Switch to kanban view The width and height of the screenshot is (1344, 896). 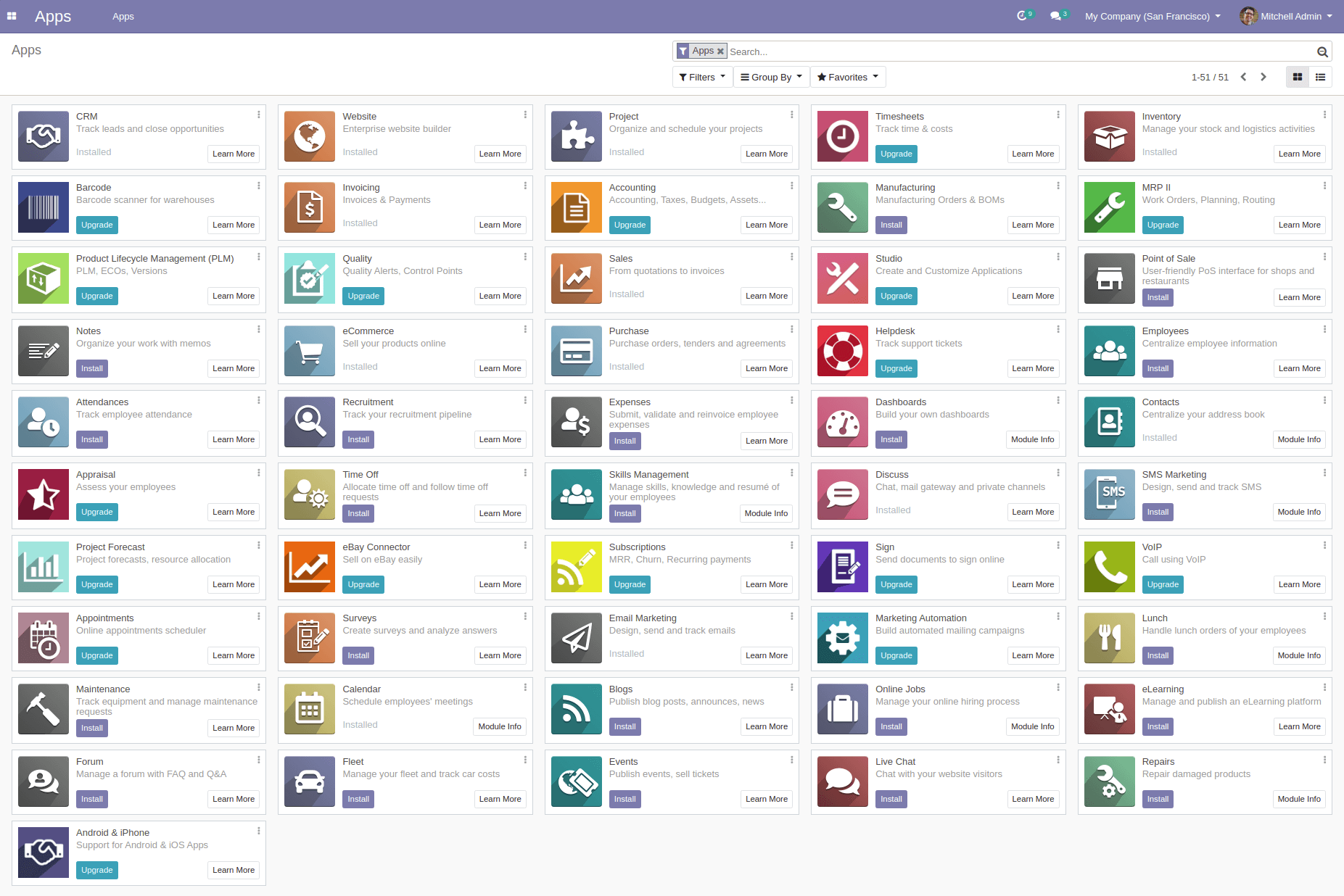(1298, 77)
